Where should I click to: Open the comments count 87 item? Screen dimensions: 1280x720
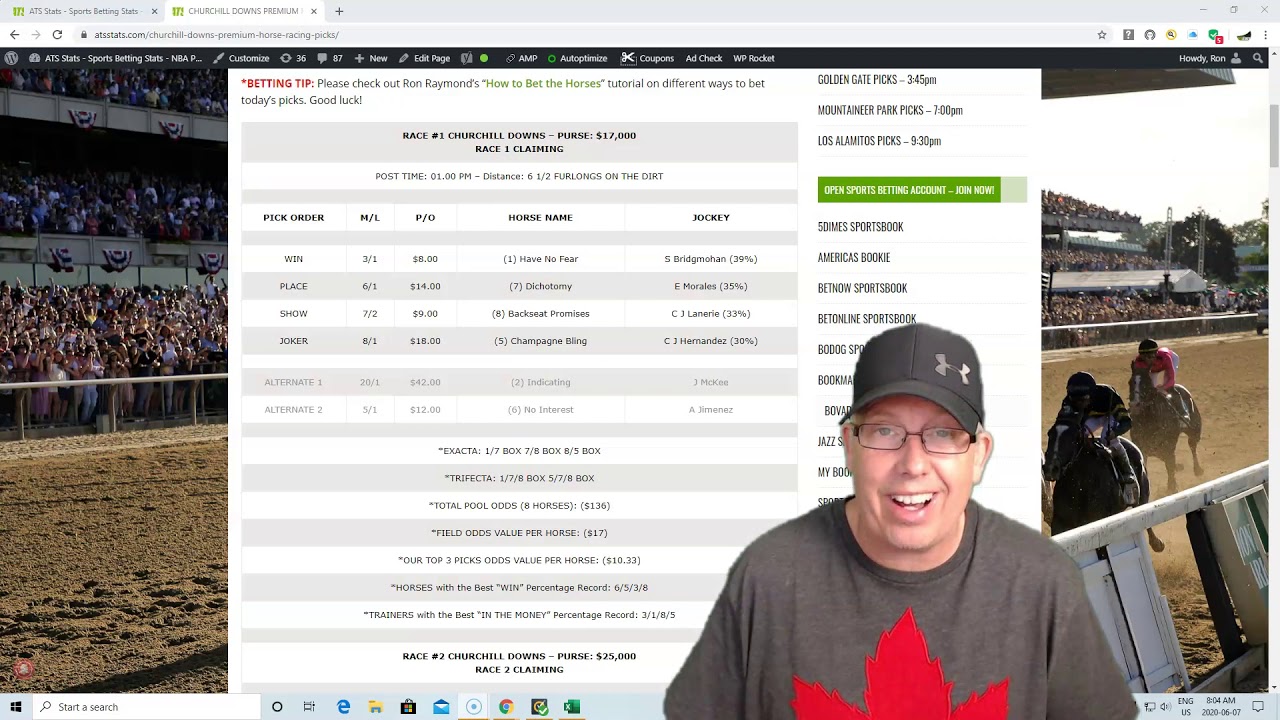[x=330, y=58]
